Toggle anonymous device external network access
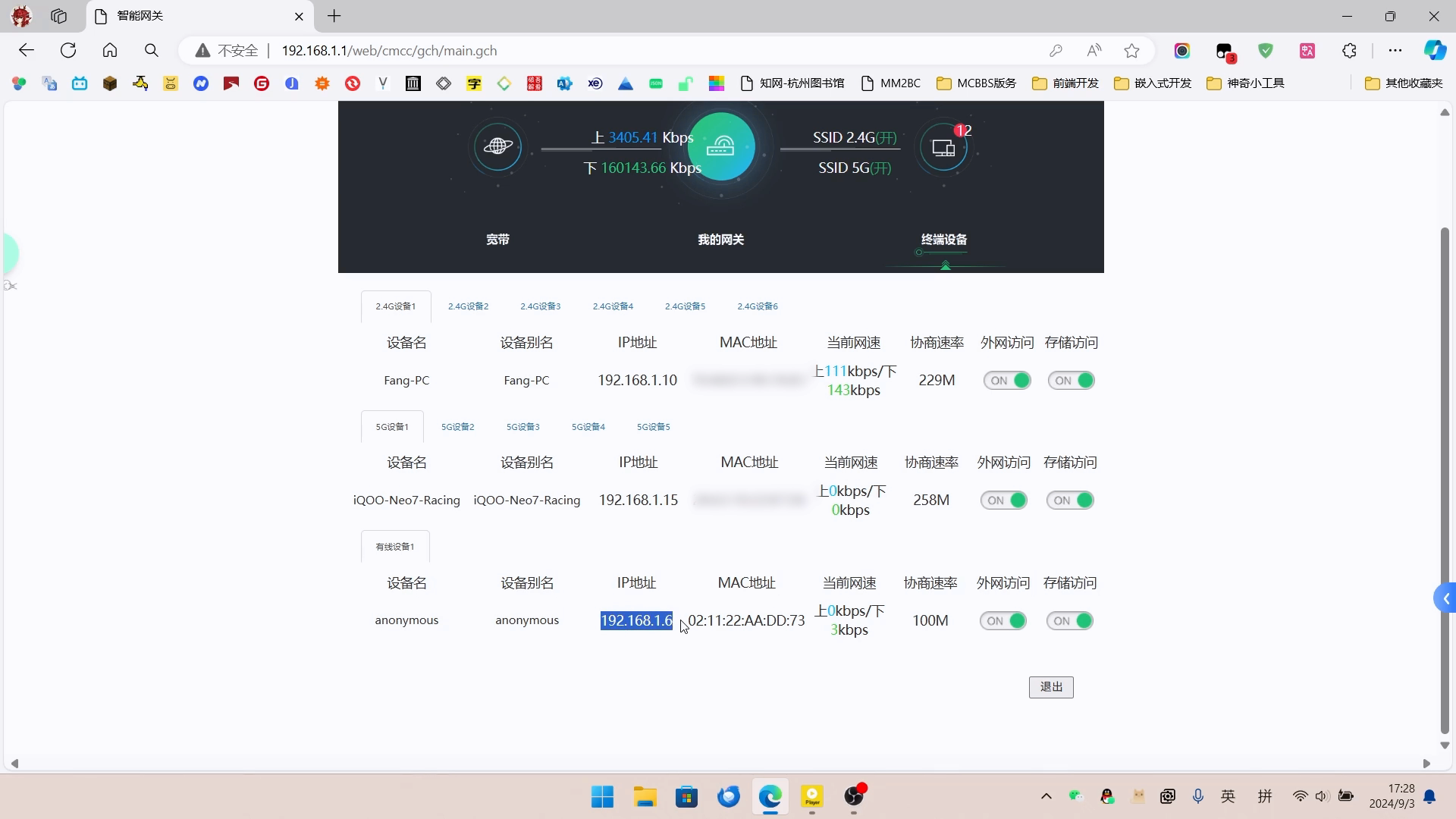Image resolution: width=1456 pixels, height=819 pixels. pyautogui.click(x=1003, y=621)
